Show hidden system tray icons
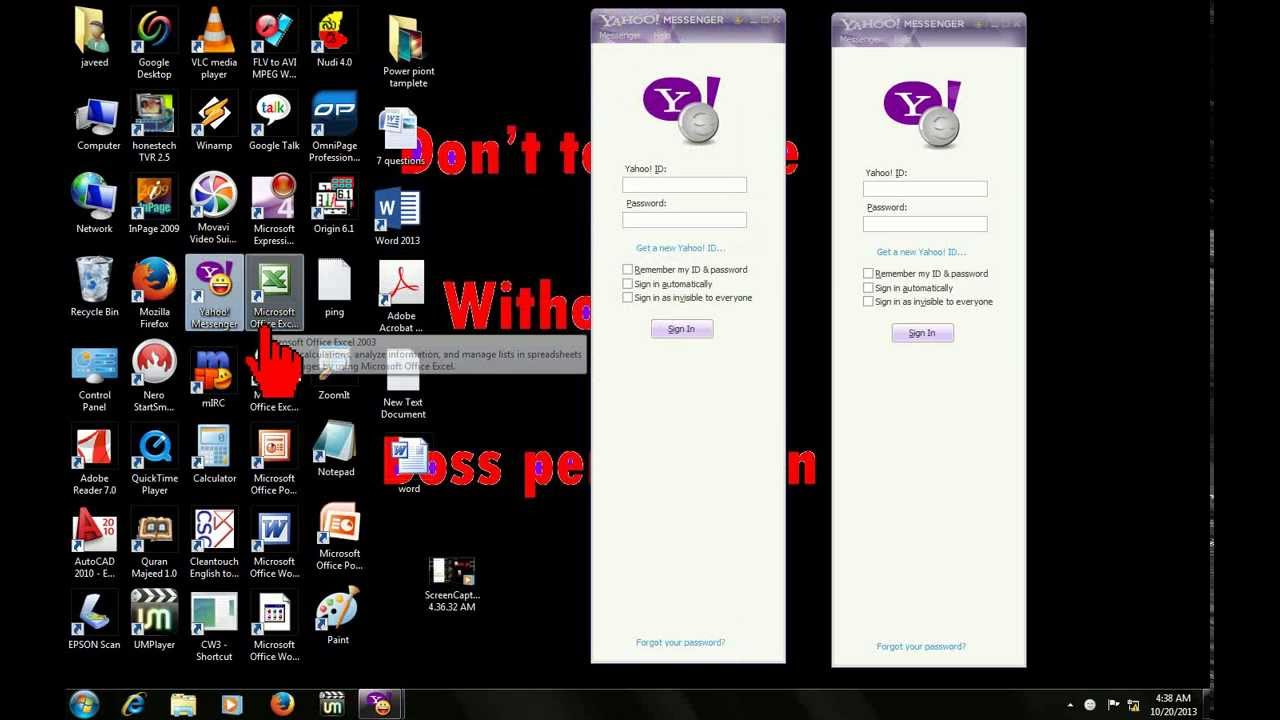Screen dimensions: 1280x720 [x=1070, y=705]
